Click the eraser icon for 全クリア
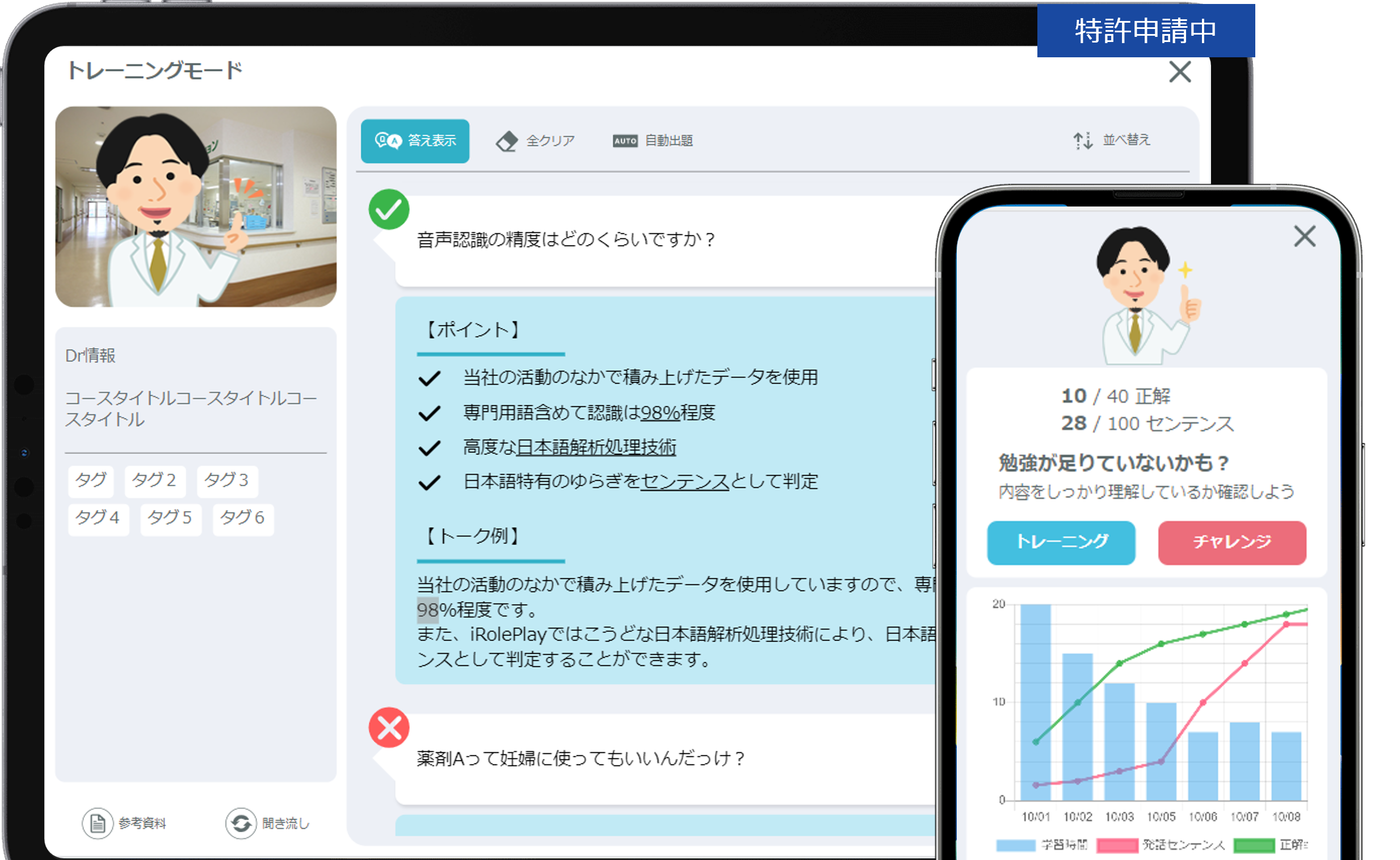The width and height of the screenshot is (1400, 860). (506, 141)
